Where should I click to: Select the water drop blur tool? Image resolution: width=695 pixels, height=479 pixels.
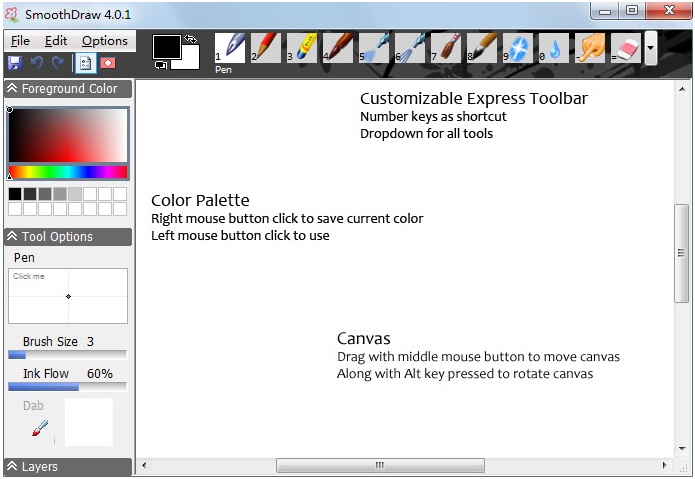click(554, 47)
